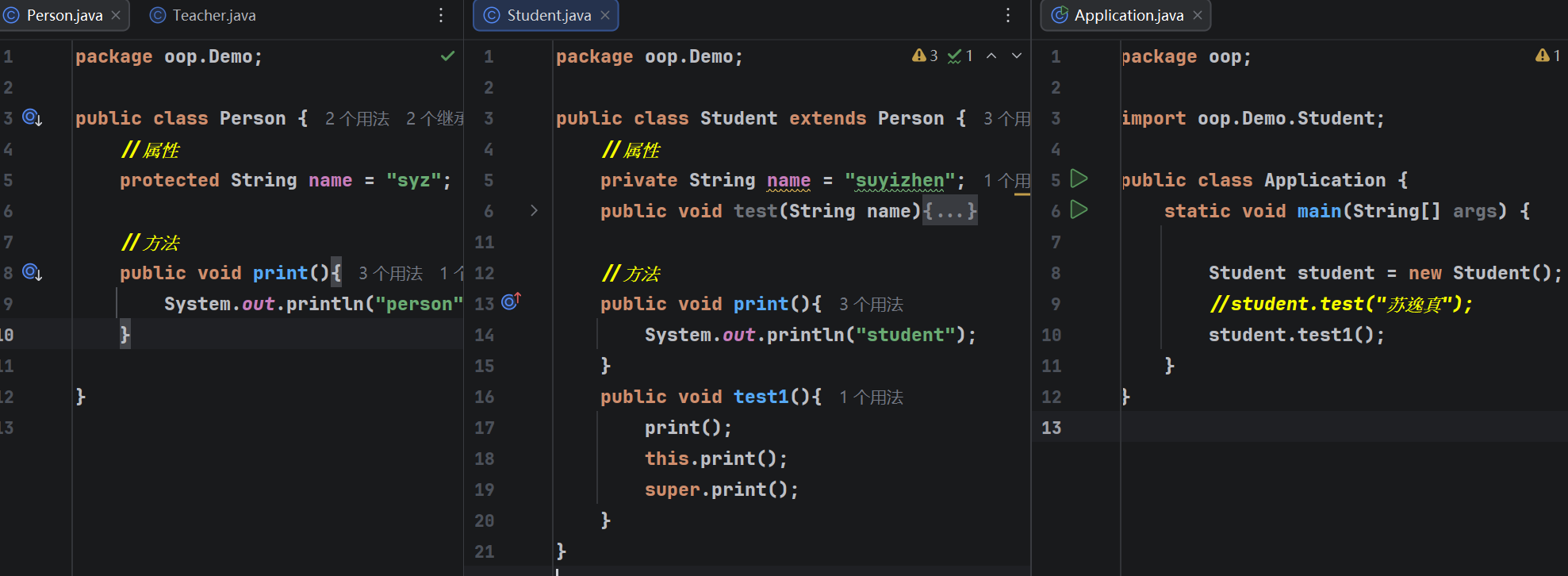Open the warnings indicator in Student.java
Image resolution: width=1568 pixels, height=576 pixels.
[x=925, y=56]
